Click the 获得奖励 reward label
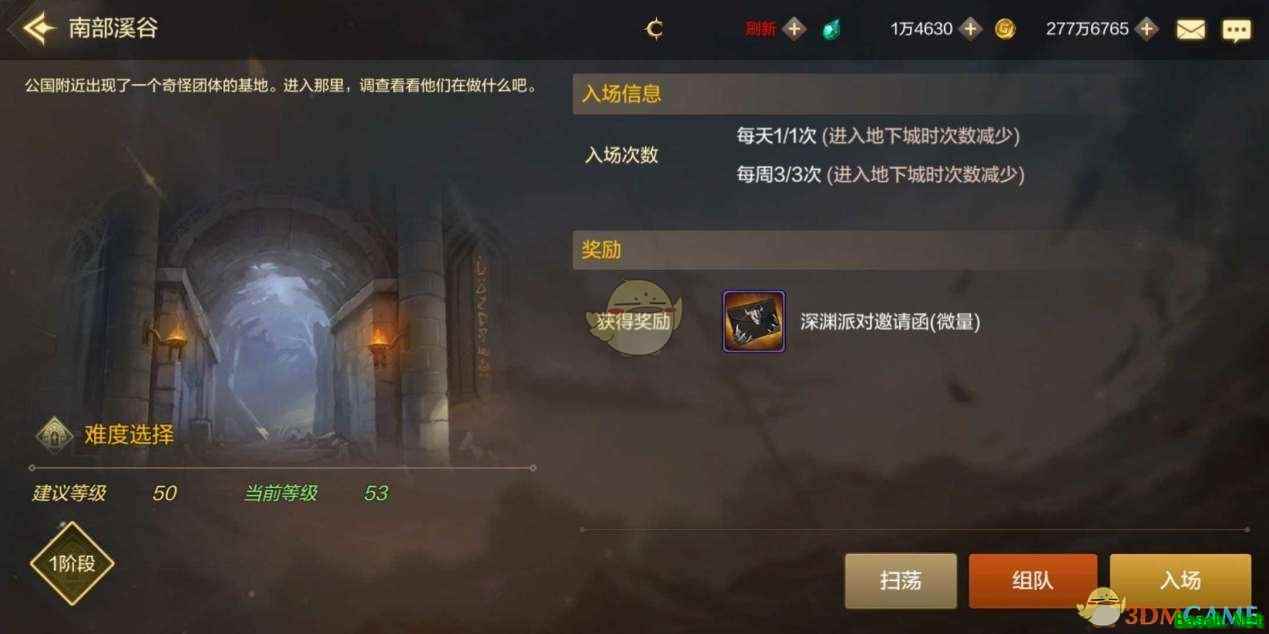 [634, 321]
